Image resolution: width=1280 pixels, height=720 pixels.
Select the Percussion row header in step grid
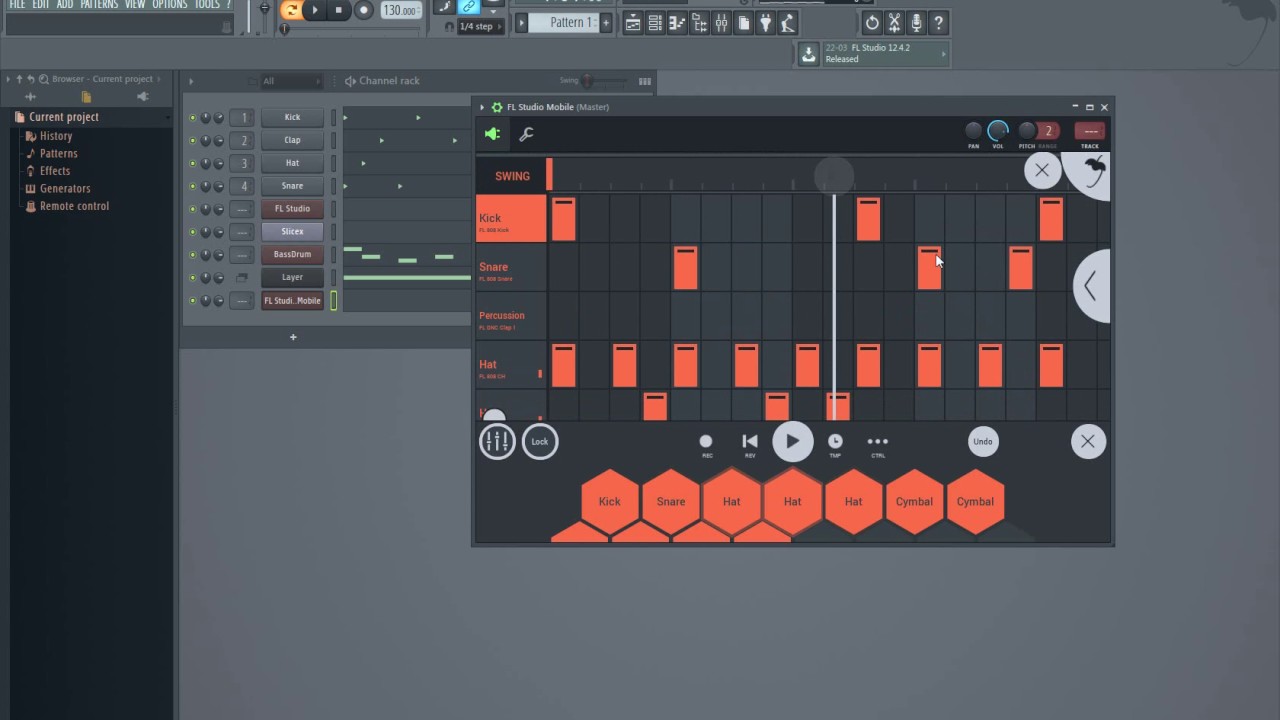(511, 316)
